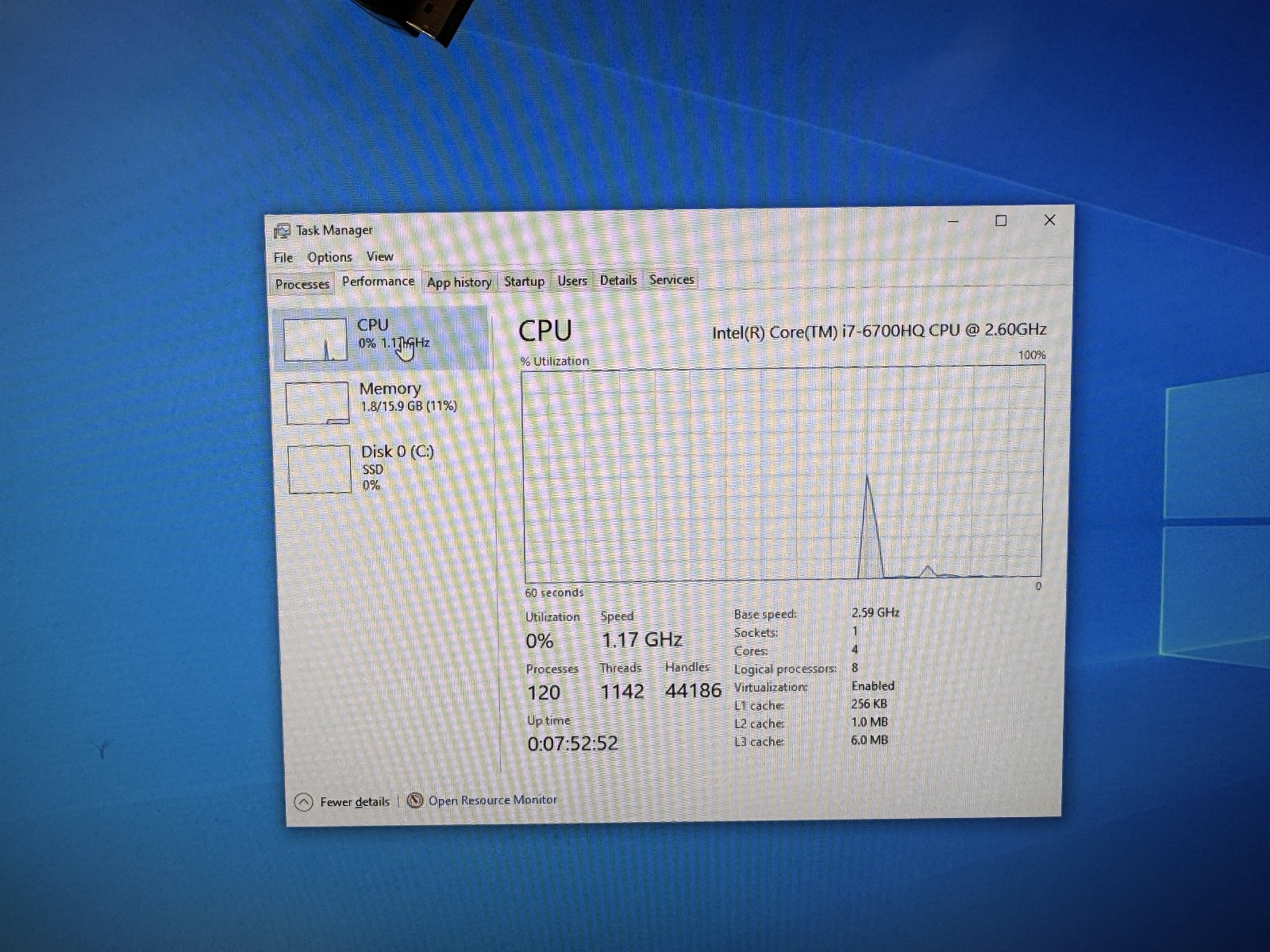
Task: Switch to the Performance tab
Action: click(378, 282)
